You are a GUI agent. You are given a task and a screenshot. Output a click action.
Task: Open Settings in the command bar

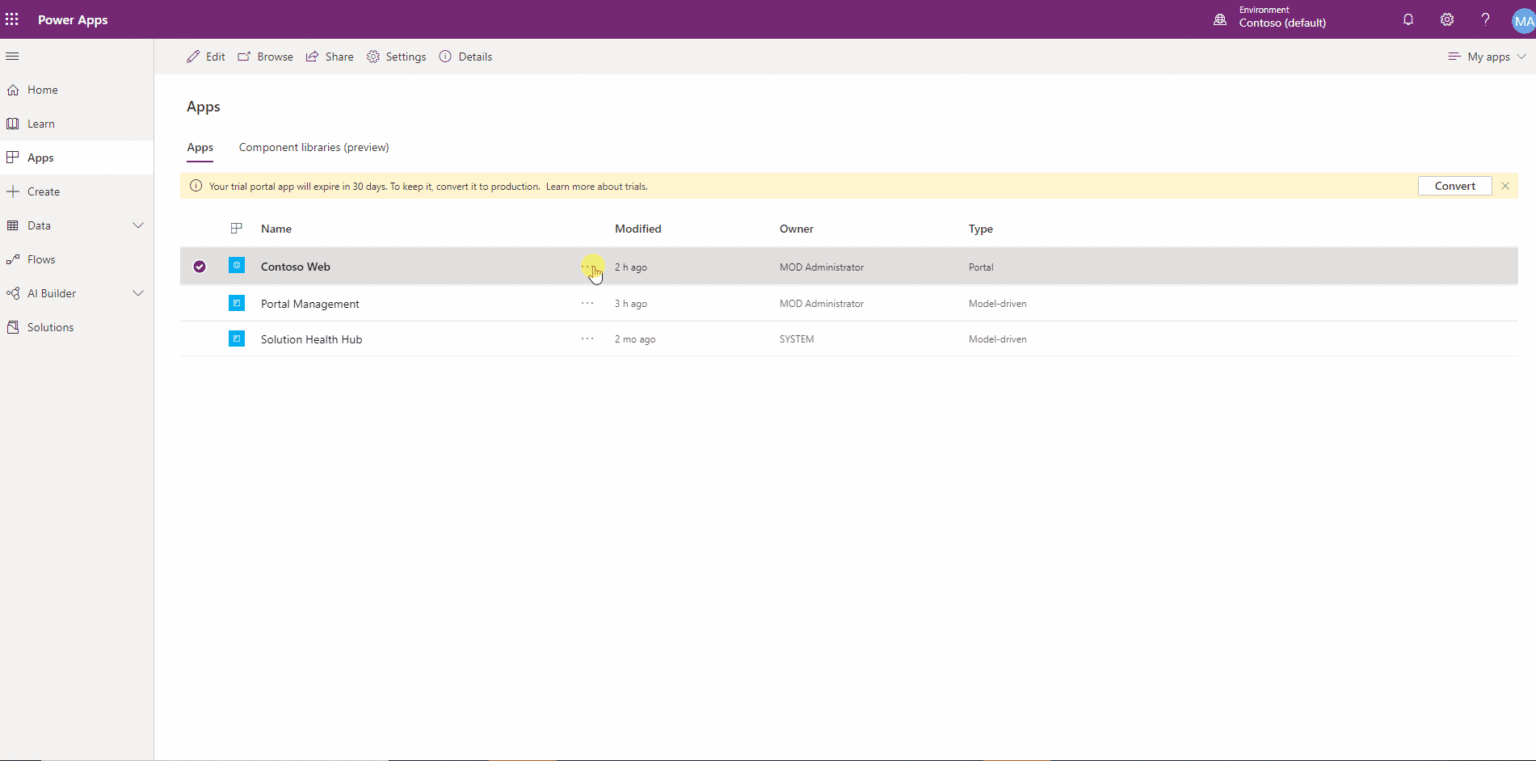pyautogui.click(x=396, y=56)
